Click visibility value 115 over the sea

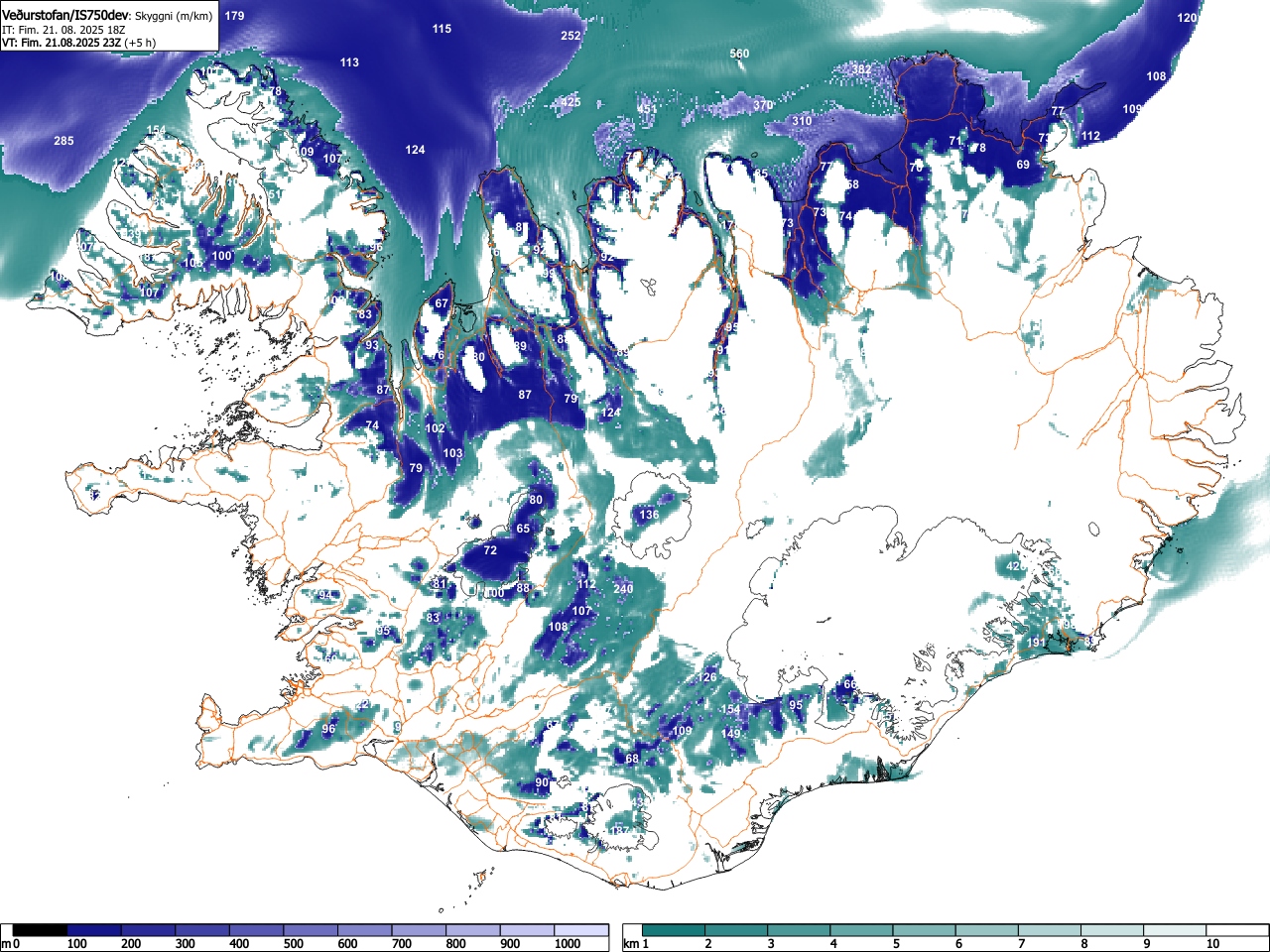tap(442, 29)
